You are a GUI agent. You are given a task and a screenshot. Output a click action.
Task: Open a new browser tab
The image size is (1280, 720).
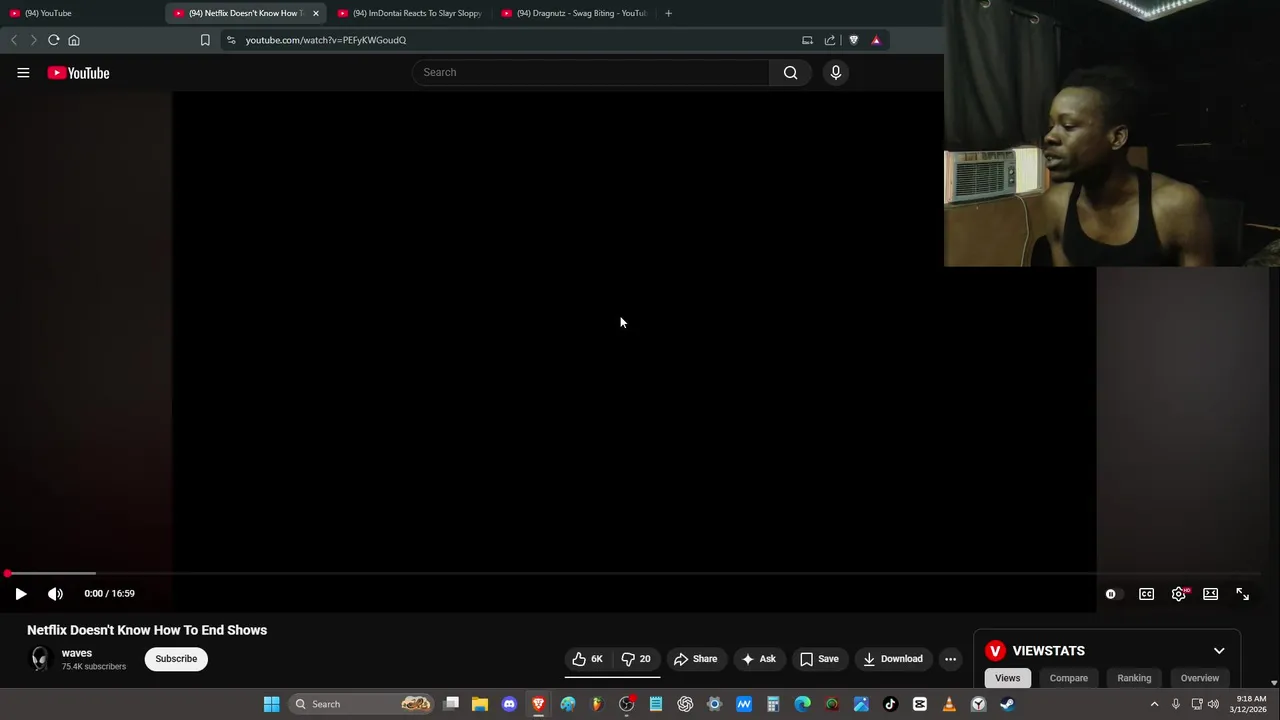668,13
